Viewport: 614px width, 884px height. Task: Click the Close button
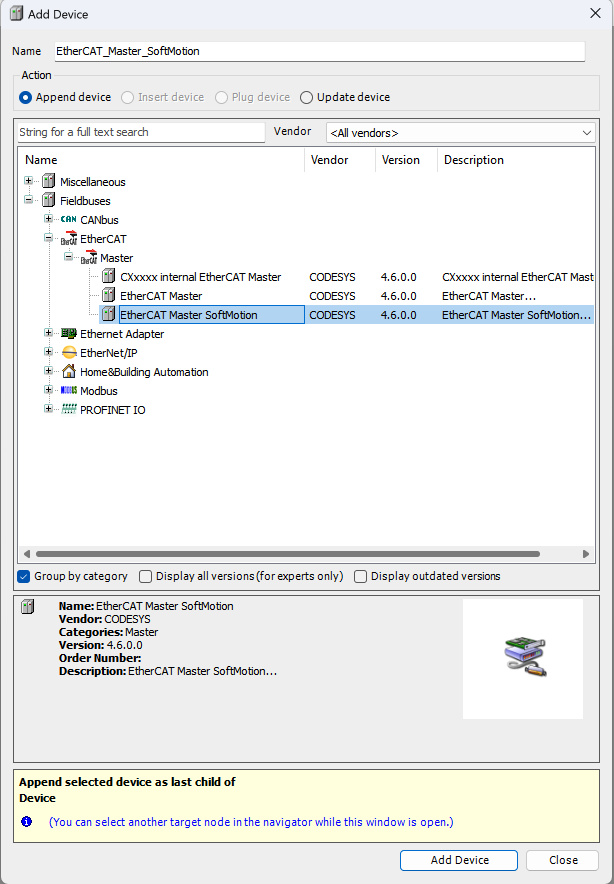click(x=563, y=860)
